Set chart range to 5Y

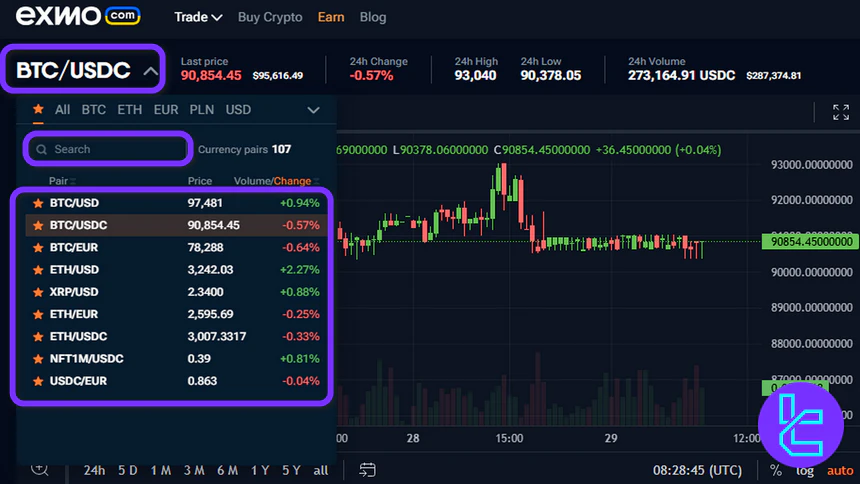tap(291, 470)
